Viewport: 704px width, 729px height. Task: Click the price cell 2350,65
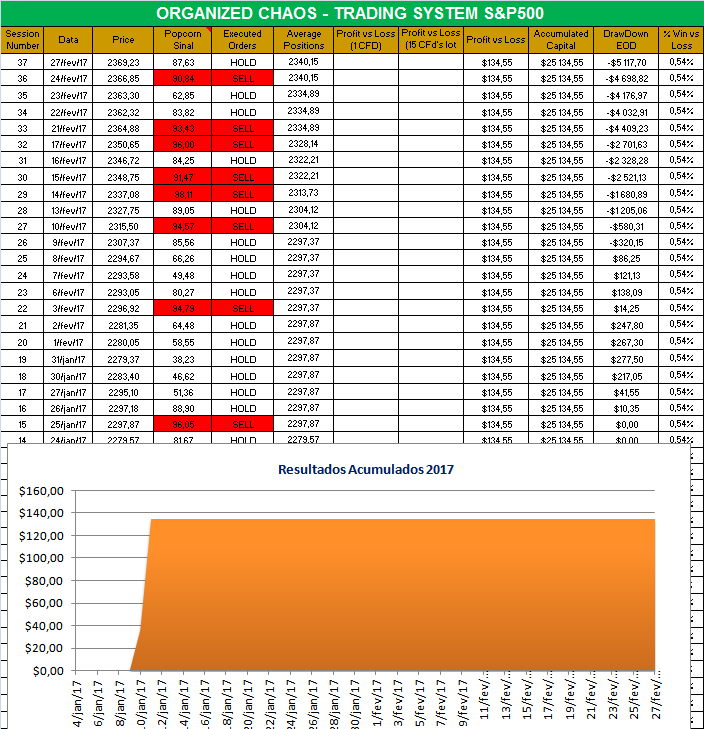pyautogui.click(x=123, y=145)
